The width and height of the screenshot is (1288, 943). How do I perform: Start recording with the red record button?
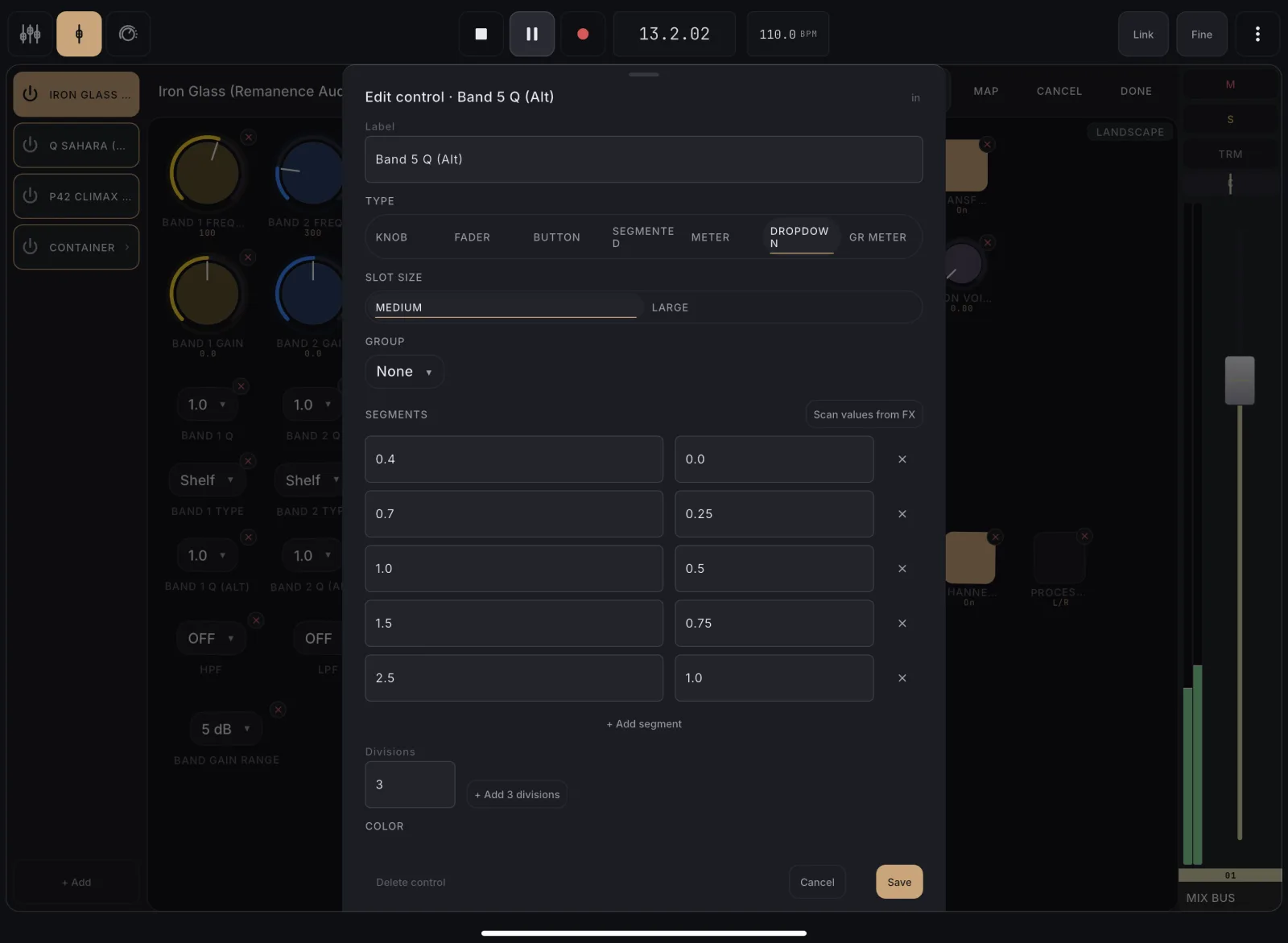click(x=583, y=34)
